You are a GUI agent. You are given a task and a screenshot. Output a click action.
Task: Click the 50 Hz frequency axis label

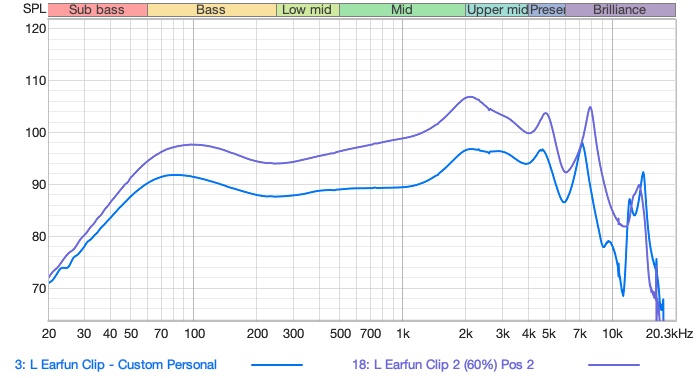[x=131, y=333]
